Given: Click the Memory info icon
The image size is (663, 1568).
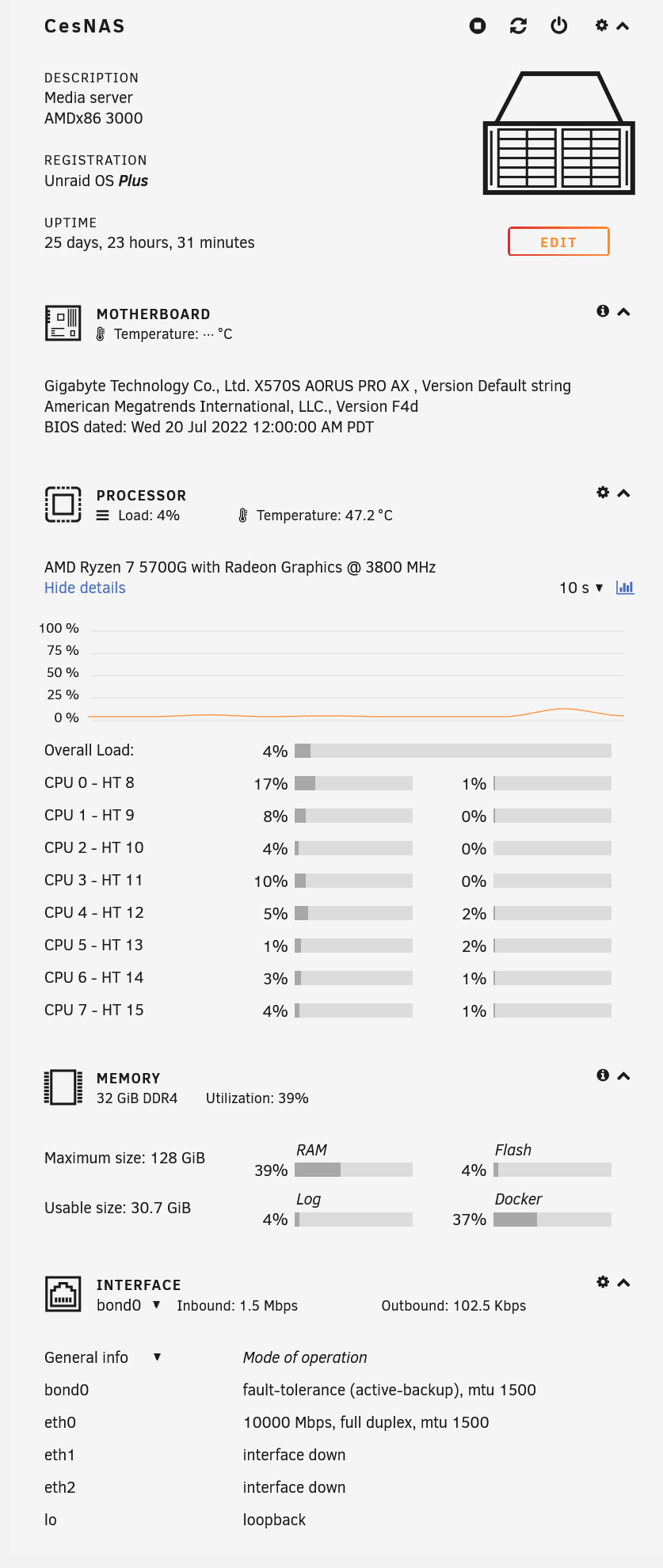Looking at the screenshot, I should tap(603, 1075).
